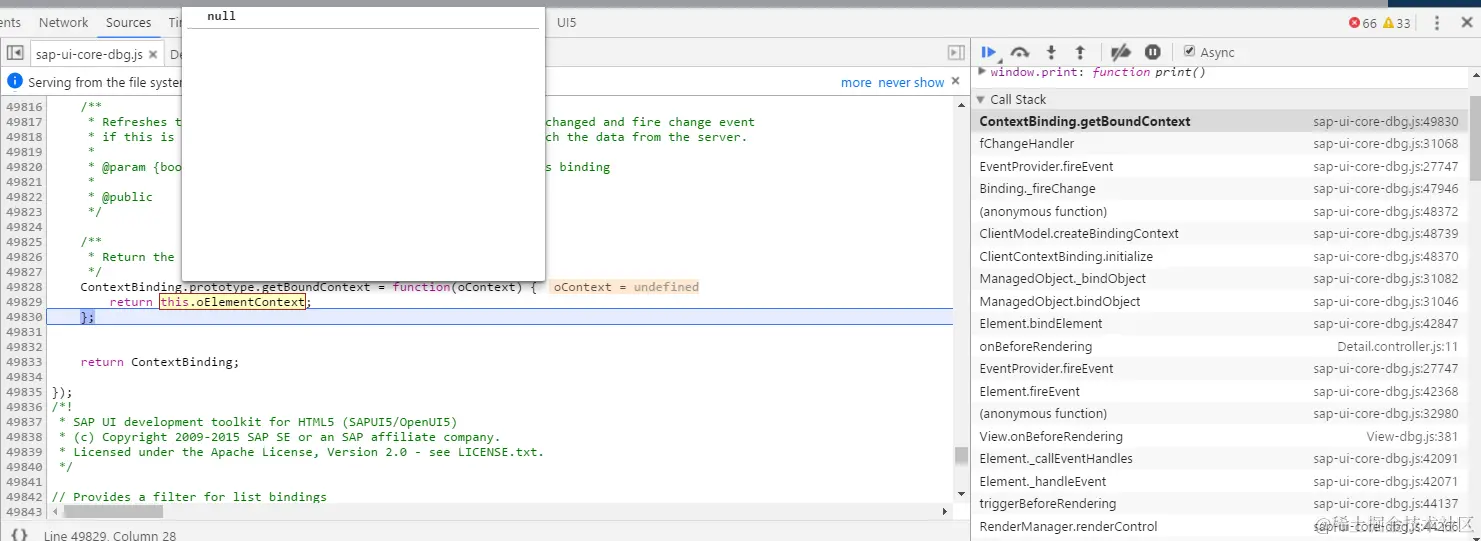Image resolution: width=1481 pixels, height=541 pixels.
Task: Resume script execution with the blue play button
Action: coord(989,52)
